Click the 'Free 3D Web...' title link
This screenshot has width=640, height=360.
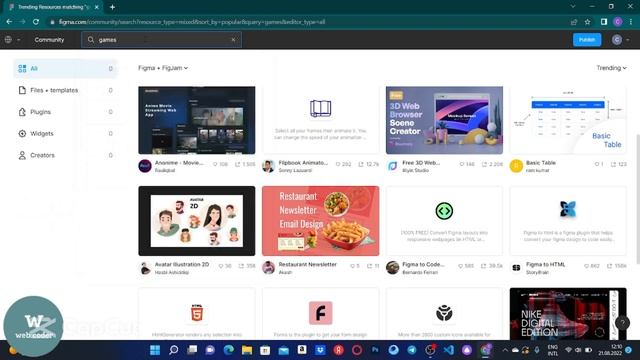tap(421, 163)
